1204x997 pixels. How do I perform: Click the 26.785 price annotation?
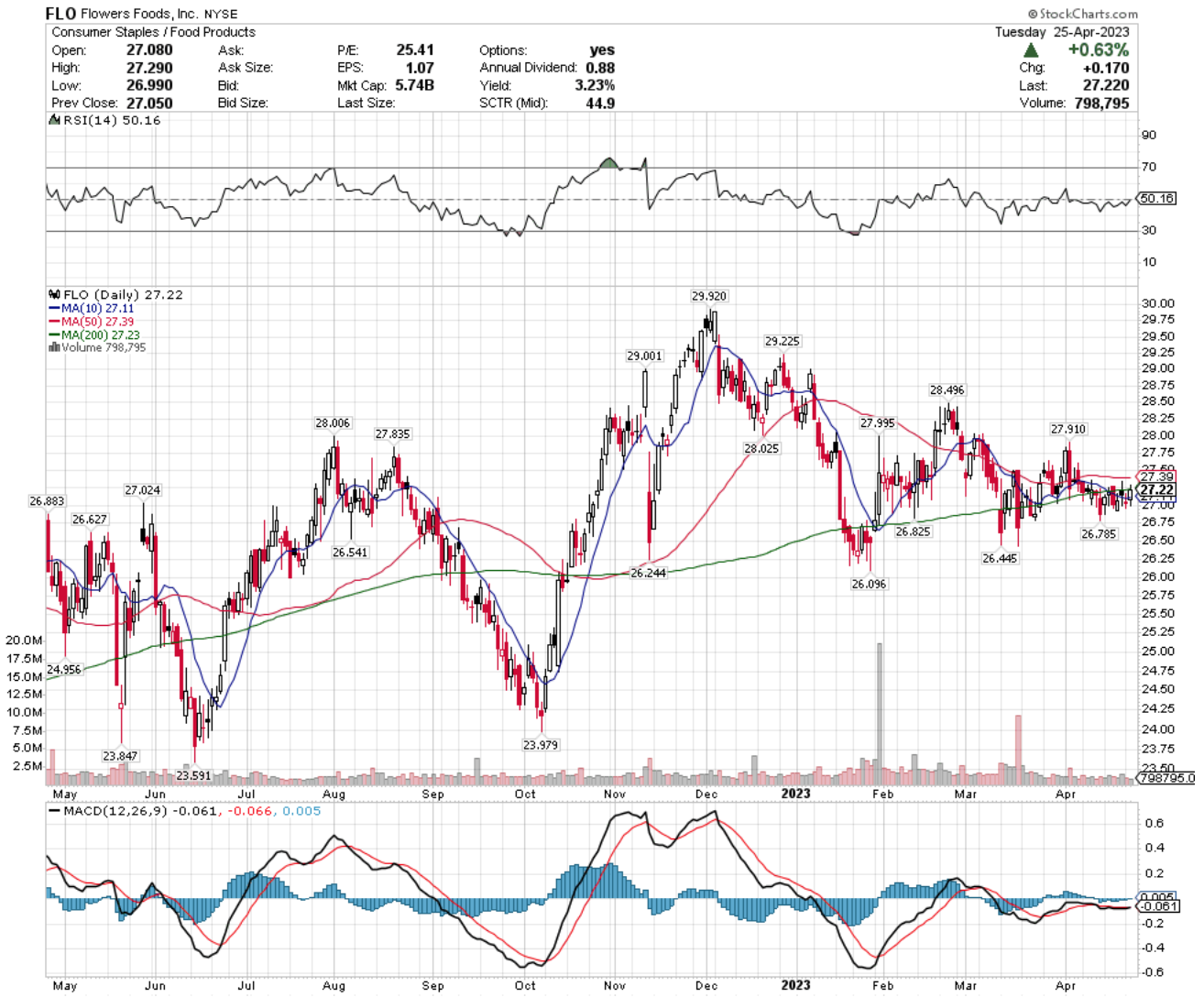click(x=1099, y=534)
